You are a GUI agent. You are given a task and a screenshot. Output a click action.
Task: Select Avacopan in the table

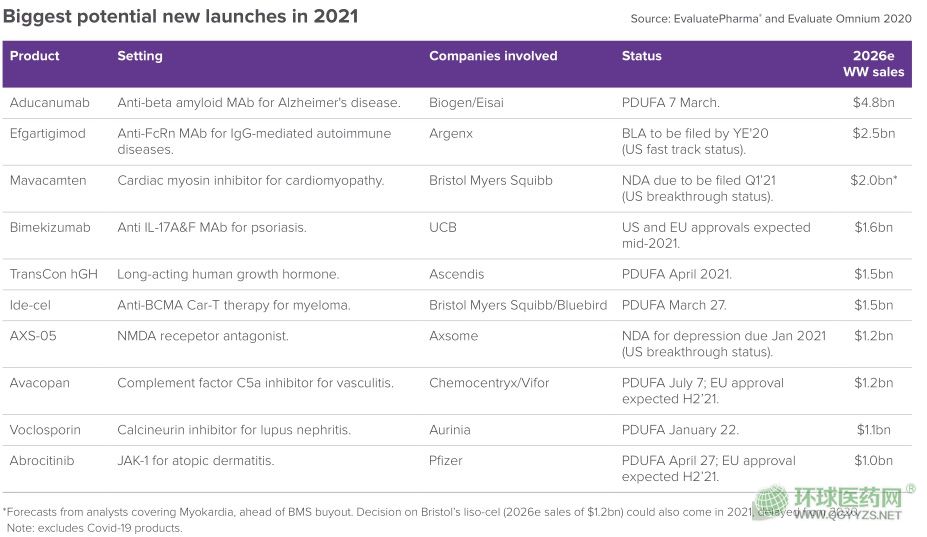[x=41, y=383]
